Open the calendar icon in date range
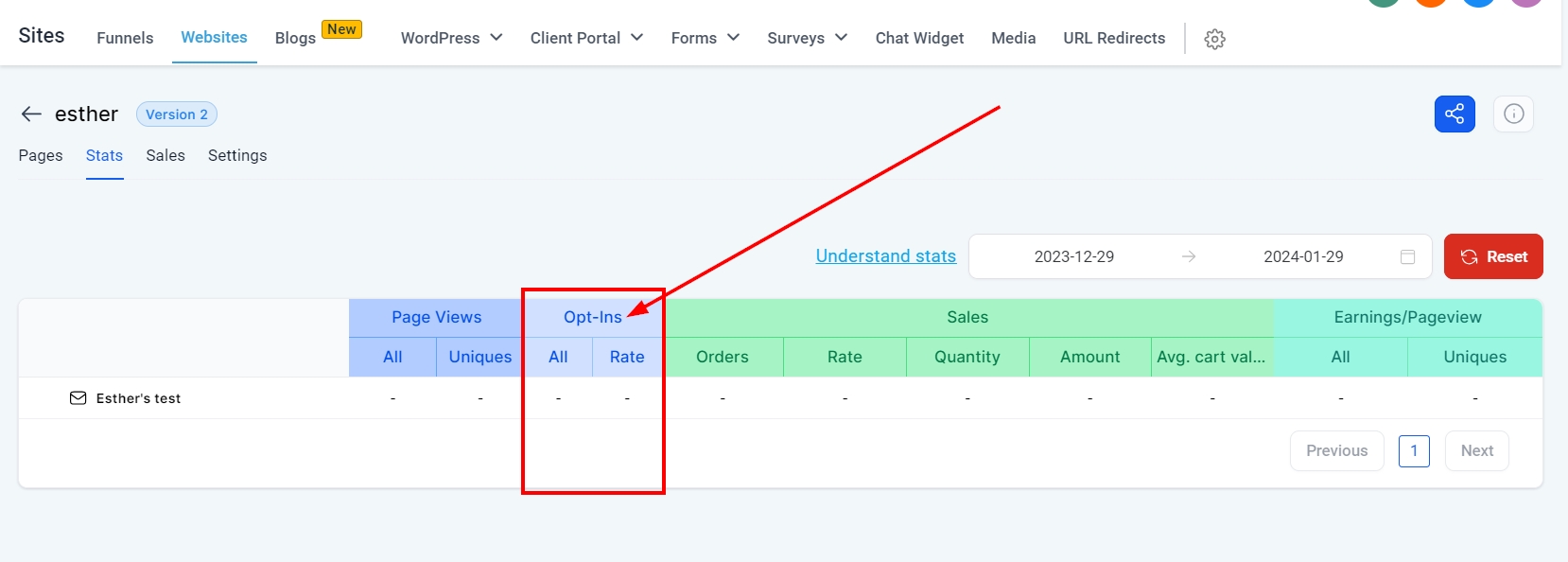The image size is (1568, 562). click(x=1407, y=256)
